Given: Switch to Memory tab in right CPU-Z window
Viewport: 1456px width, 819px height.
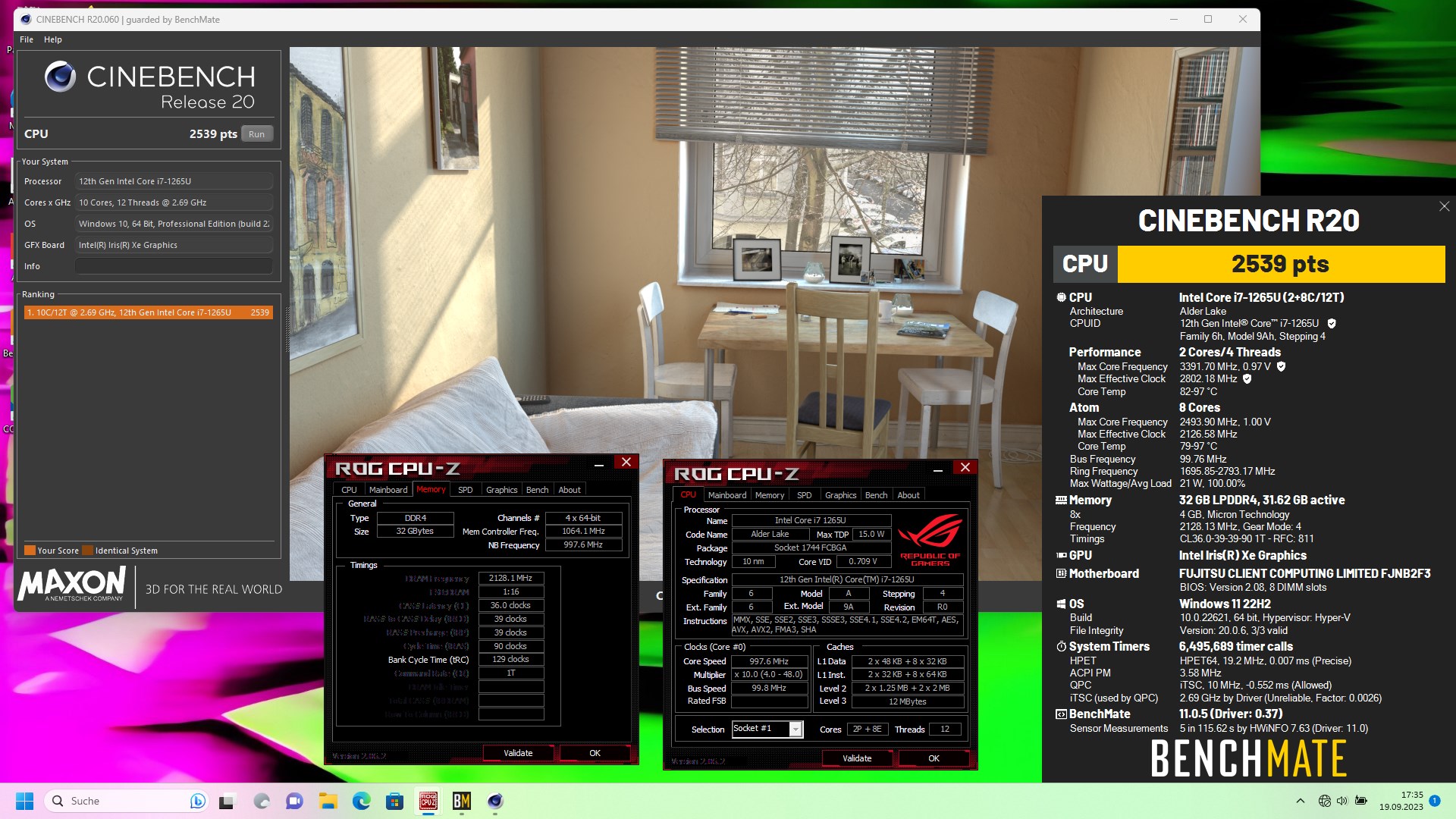Looking at the screenshot, I should click(770, 495).
